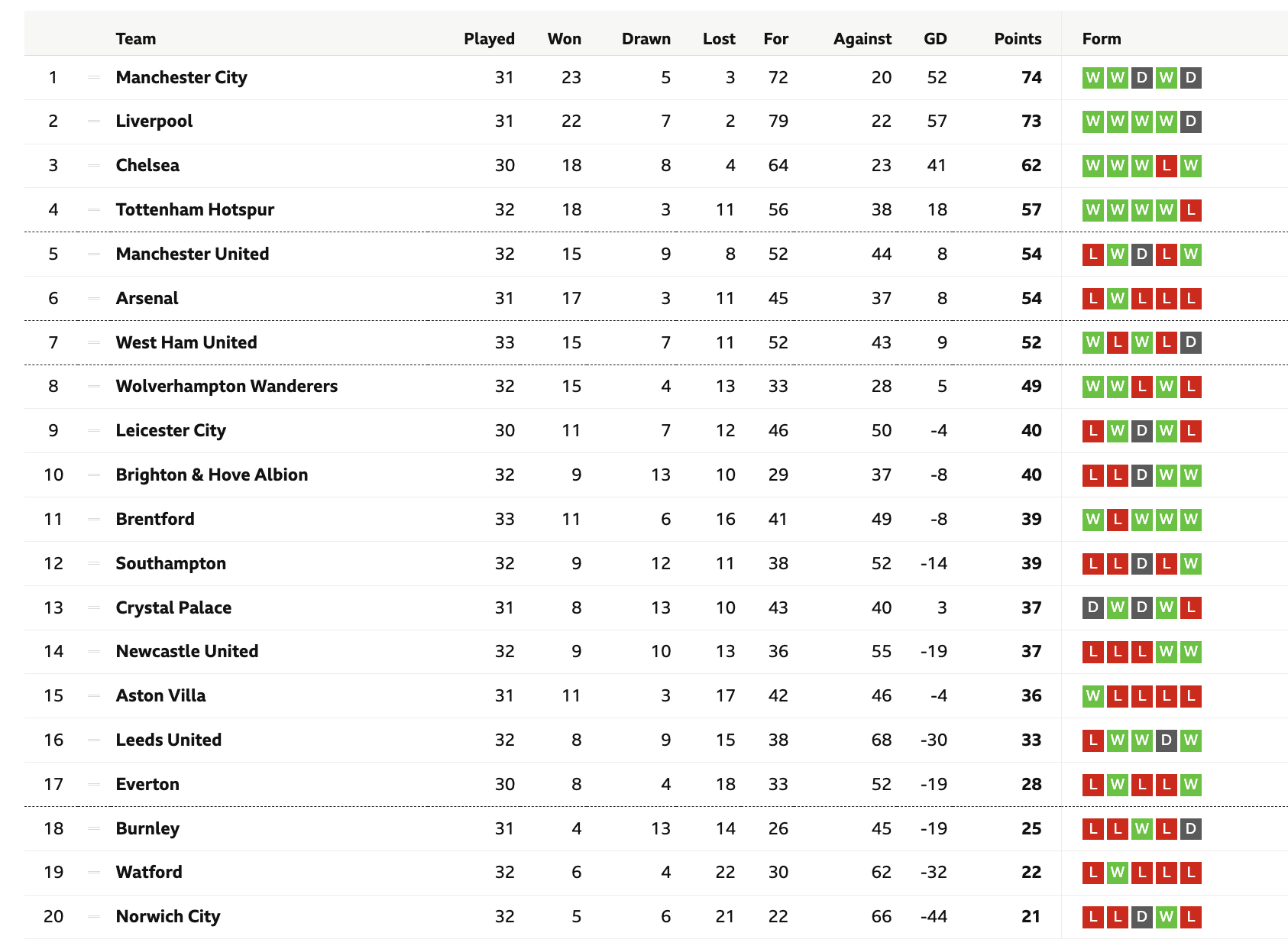
Task: Click Watford's green W form badge
Action: [x=1117, y=873]
